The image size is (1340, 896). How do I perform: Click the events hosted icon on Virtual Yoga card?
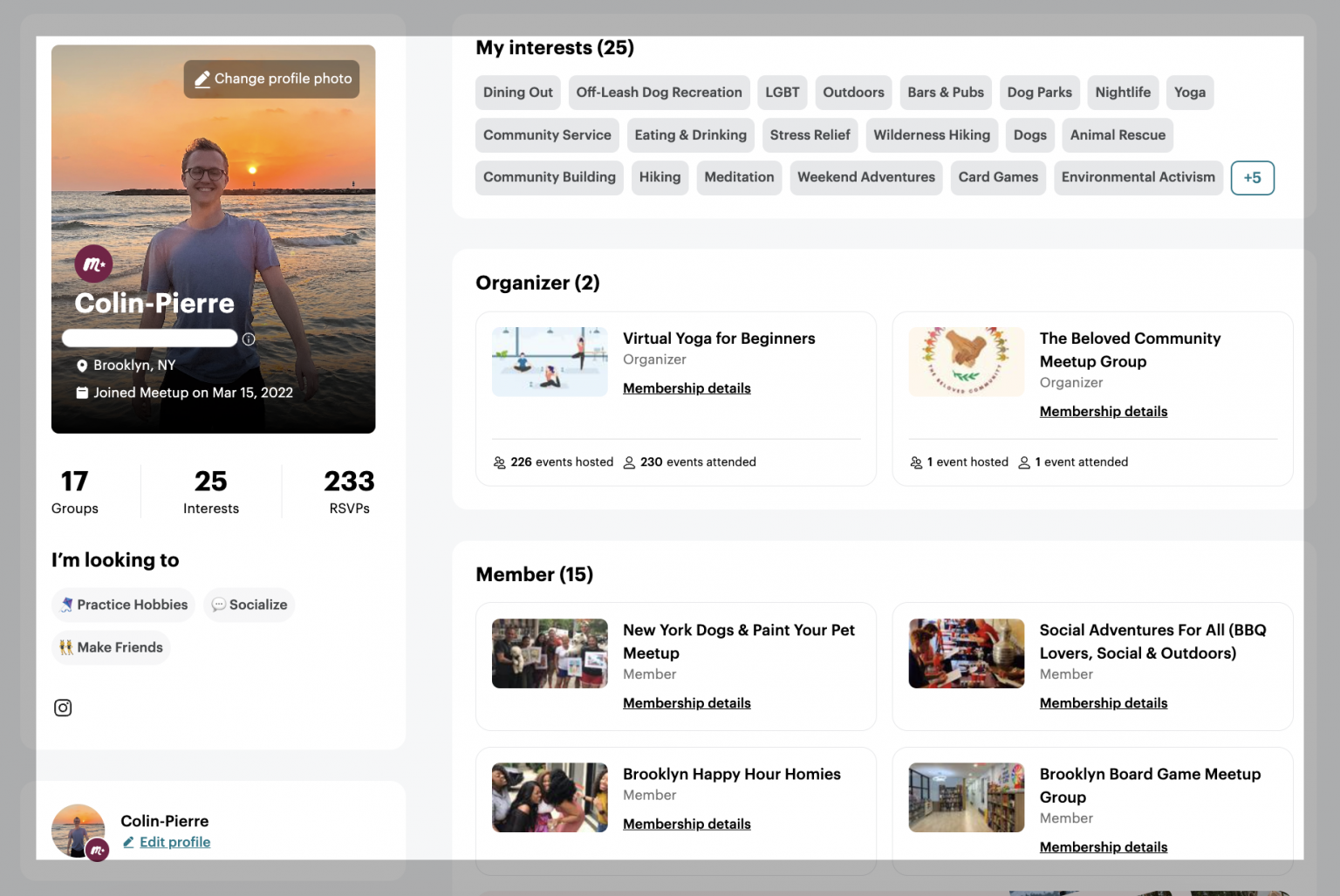point(499,462)
